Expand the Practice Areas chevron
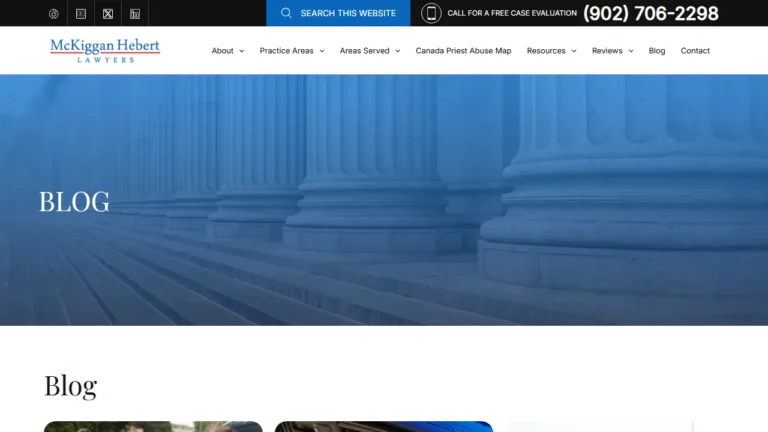Viewport: 768px width, 432px height. point(322,51)
